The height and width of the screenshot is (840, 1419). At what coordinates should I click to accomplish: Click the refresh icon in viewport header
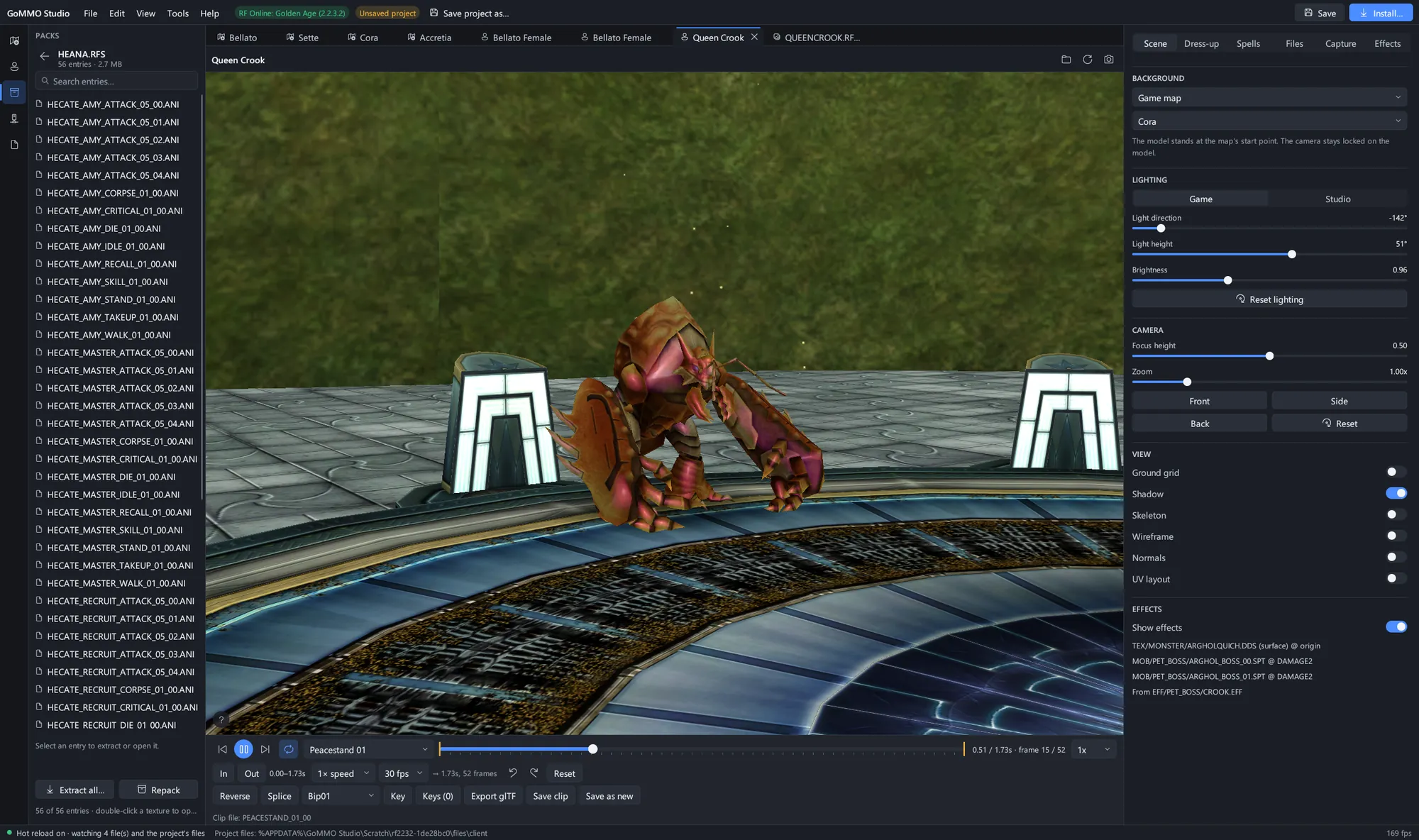pos(1087,60)
